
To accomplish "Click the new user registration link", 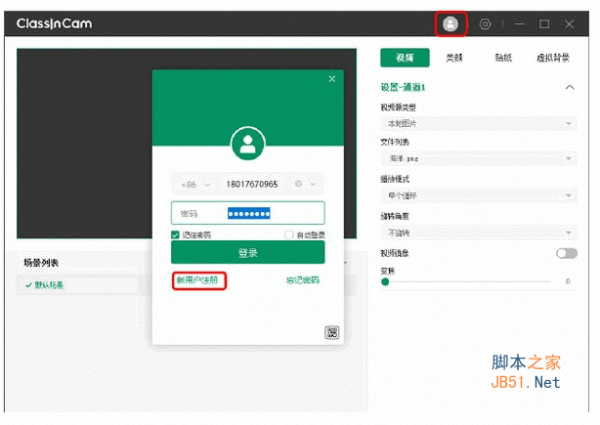I will (198, 280).
